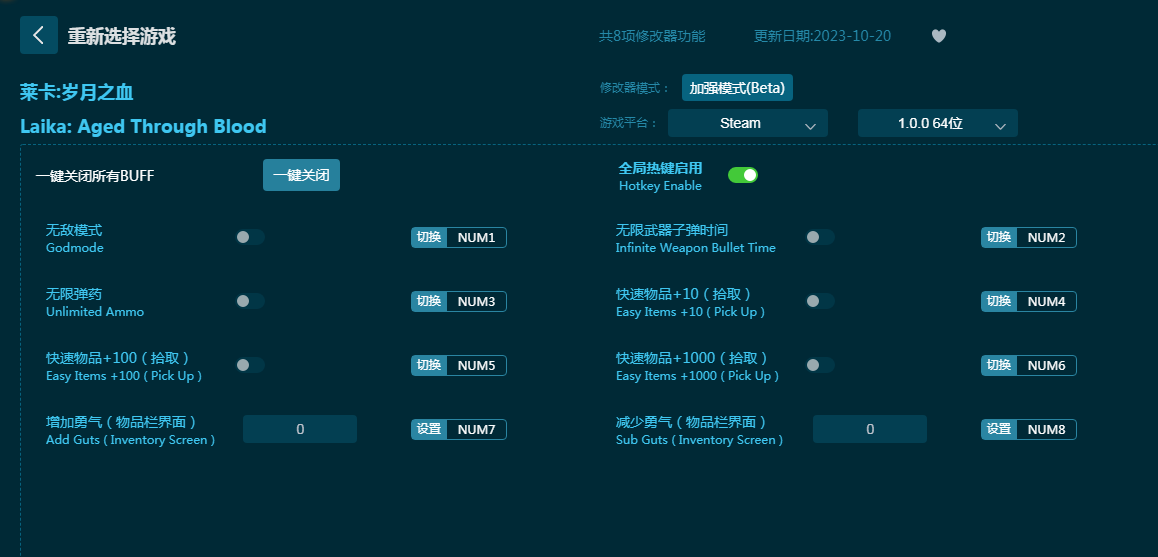Screen dimensions: 1158x557
Task: Click the back arrow icon
Action: pos(39,35)
